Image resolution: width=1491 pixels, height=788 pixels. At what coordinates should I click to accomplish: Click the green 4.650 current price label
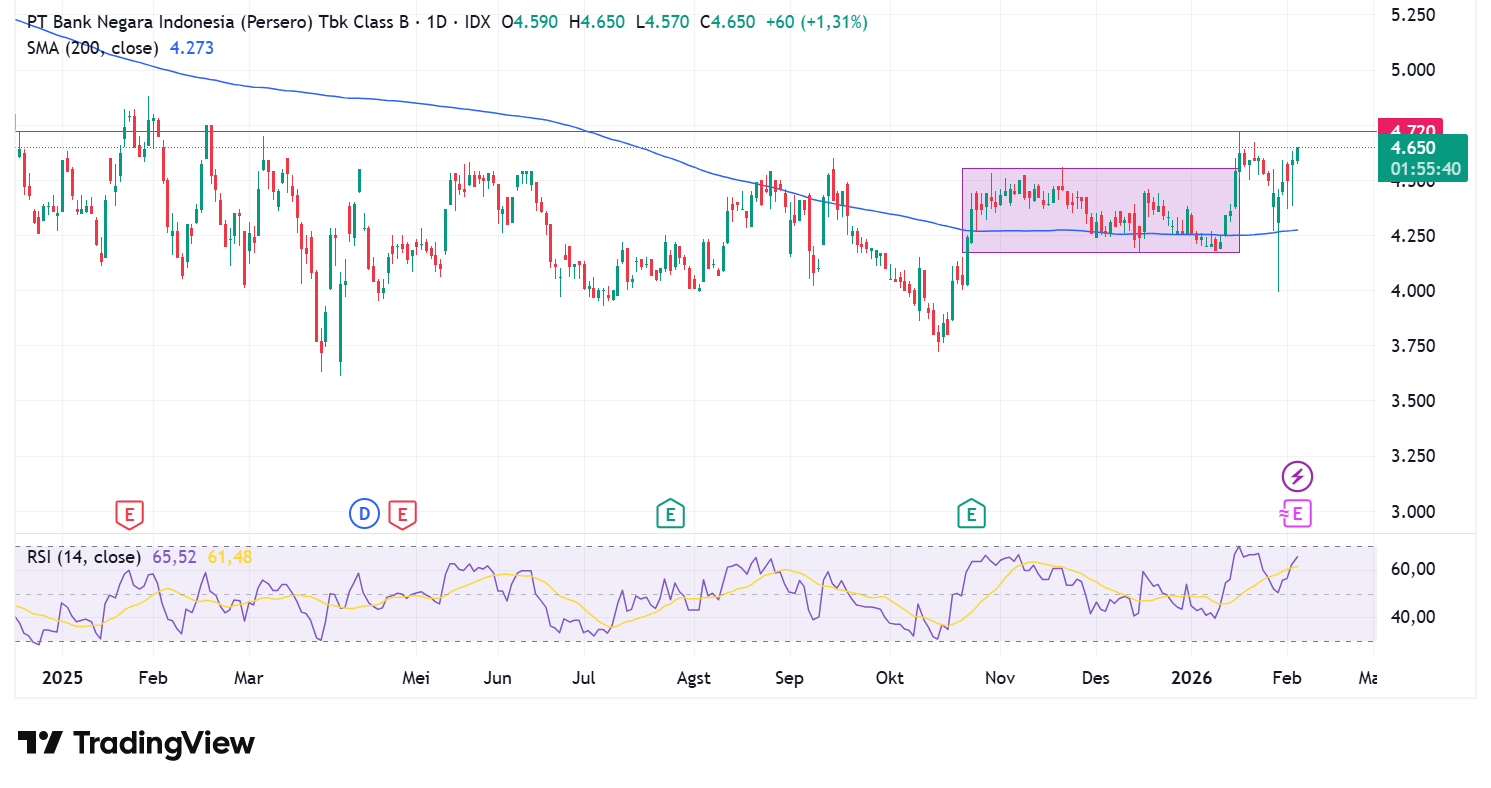[x=1419, y=148]
